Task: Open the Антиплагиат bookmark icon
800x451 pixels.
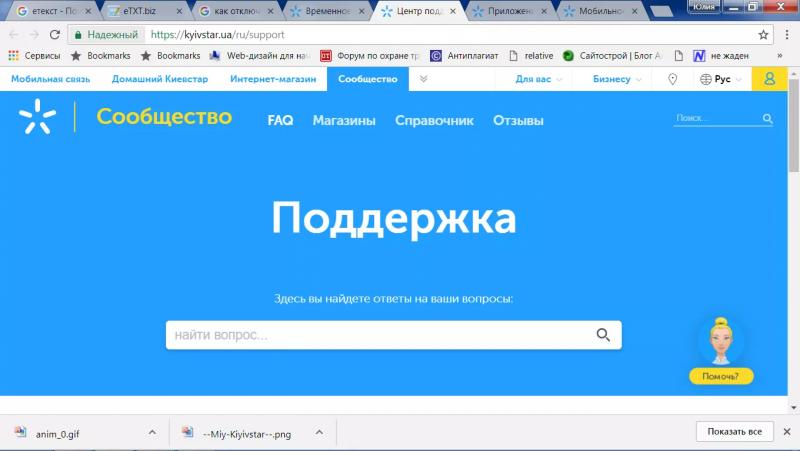Action: pos(436,56)
